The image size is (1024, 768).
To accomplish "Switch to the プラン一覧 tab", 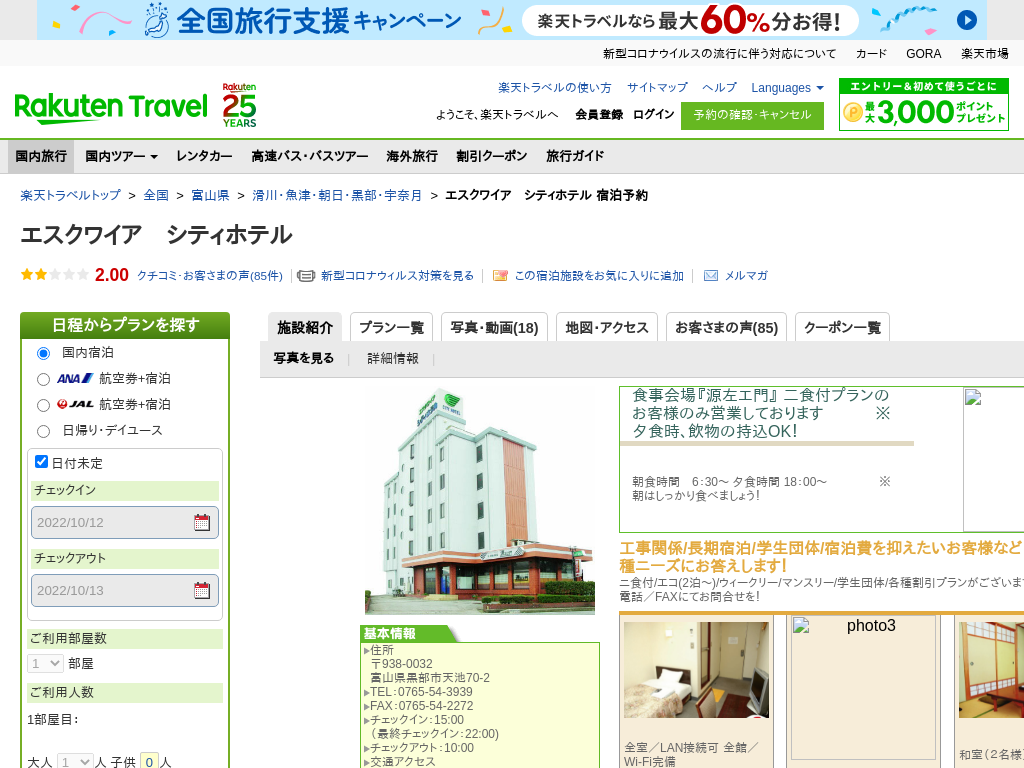I will 391,327.
